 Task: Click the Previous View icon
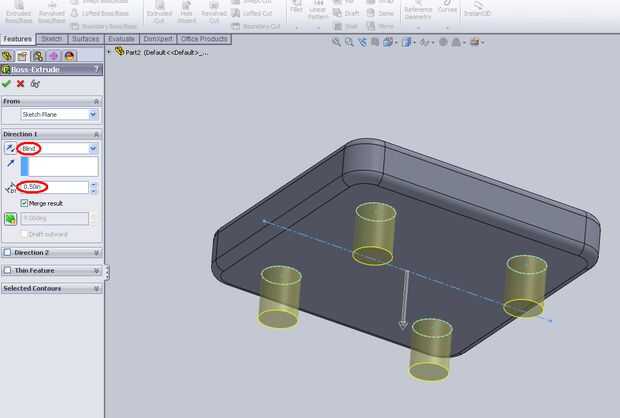pos(362,42)
